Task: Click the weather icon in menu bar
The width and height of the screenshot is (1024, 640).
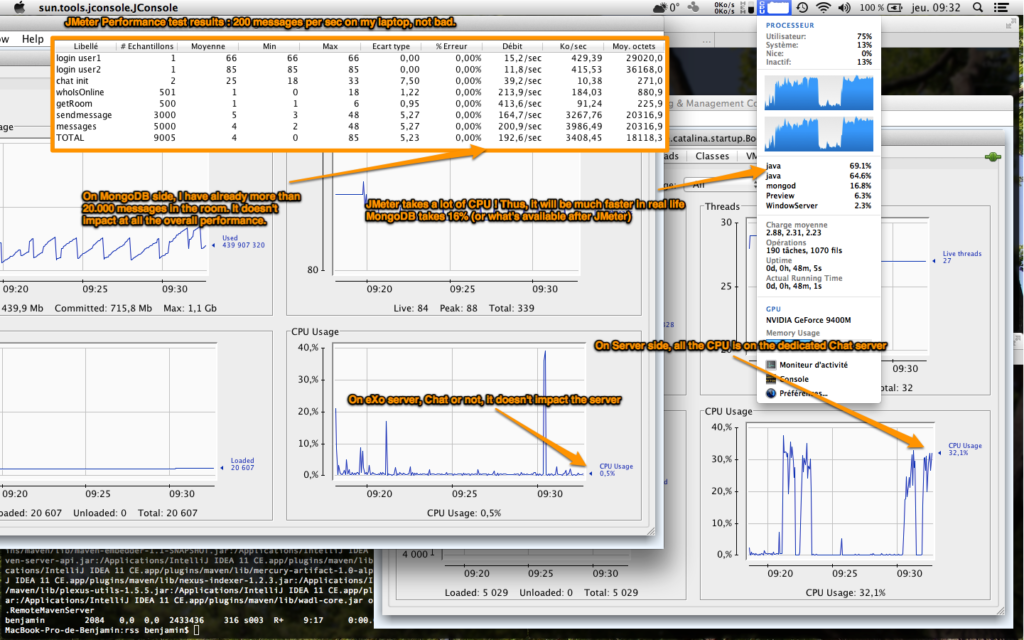Action: point(665,8)
